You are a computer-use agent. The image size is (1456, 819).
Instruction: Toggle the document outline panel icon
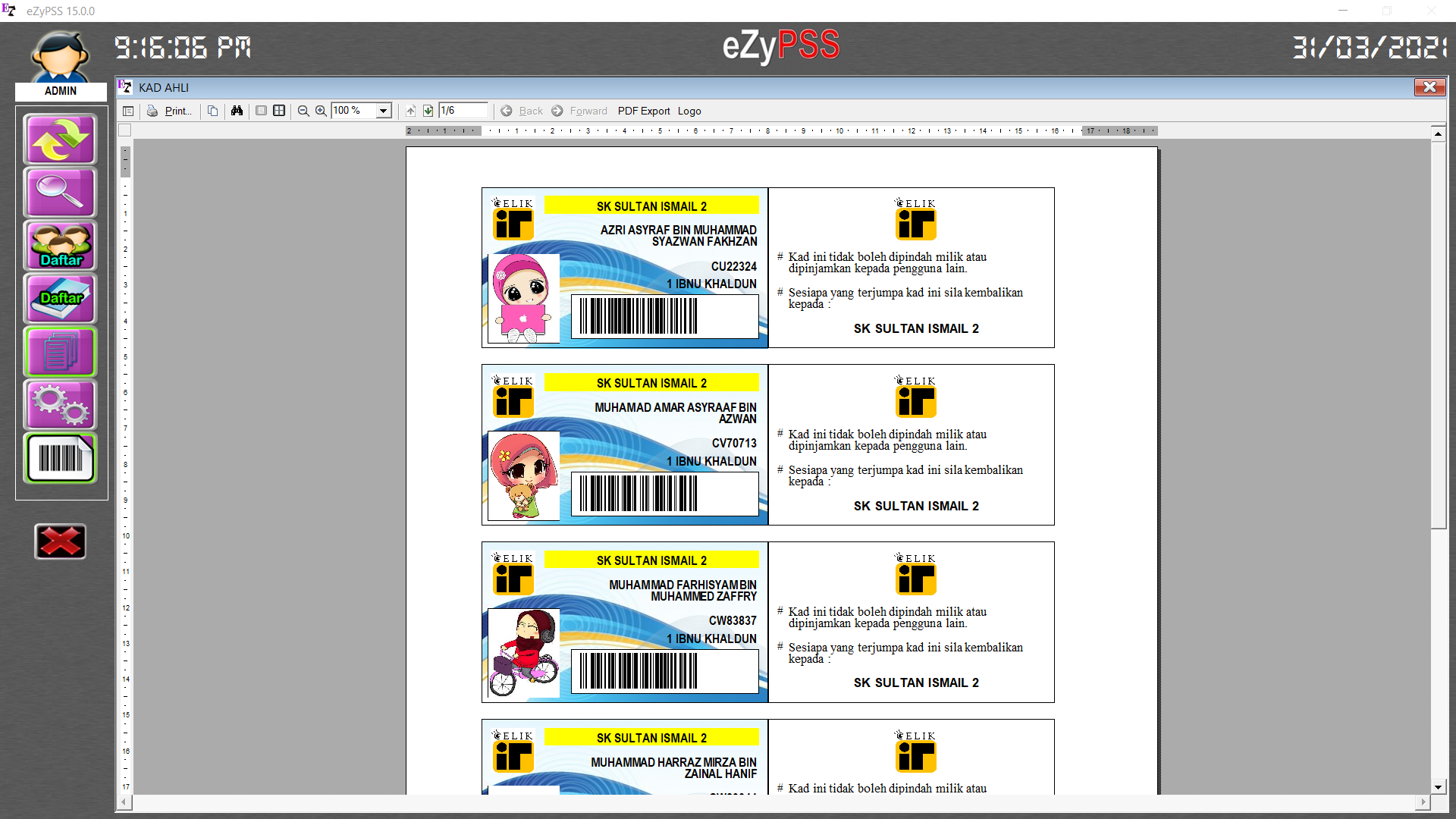128,111
